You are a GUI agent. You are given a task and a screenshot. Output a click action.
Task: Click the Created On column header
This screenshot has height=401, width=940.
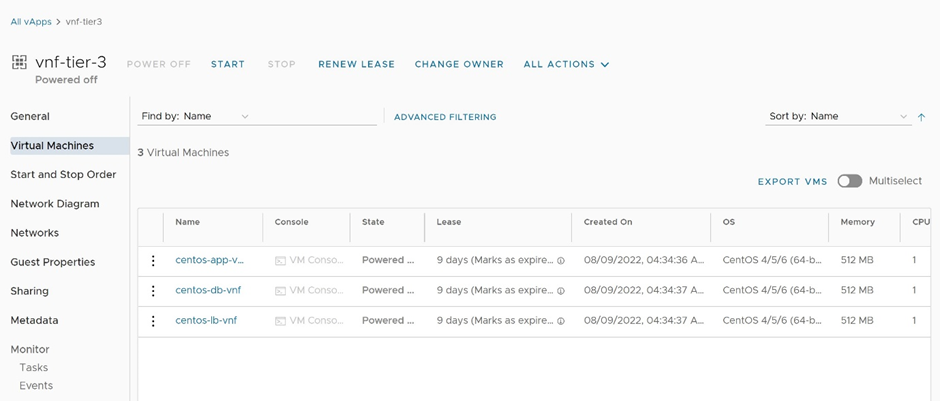608,222
